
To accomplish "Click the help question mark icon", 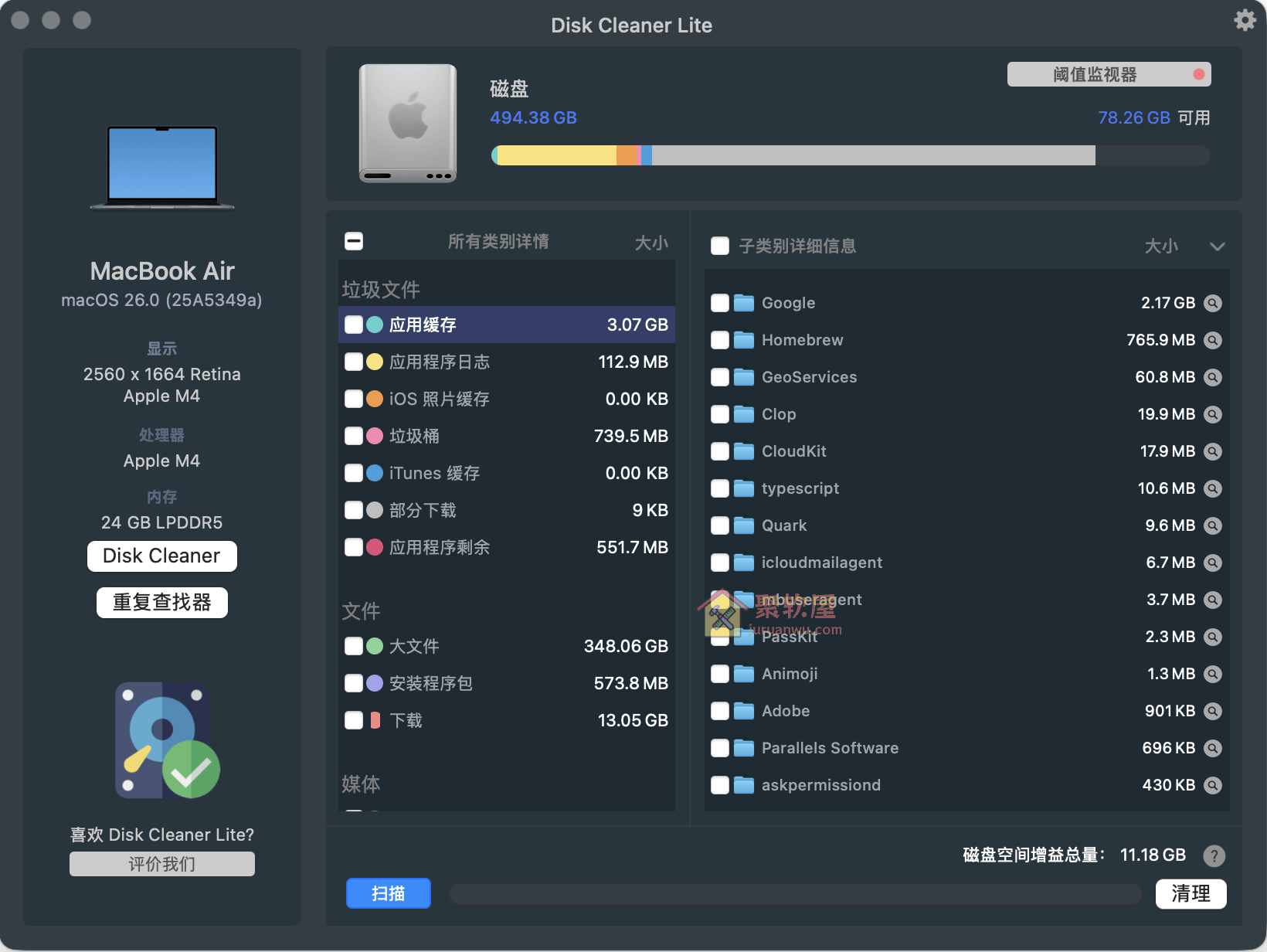I will pos(1214,855).
